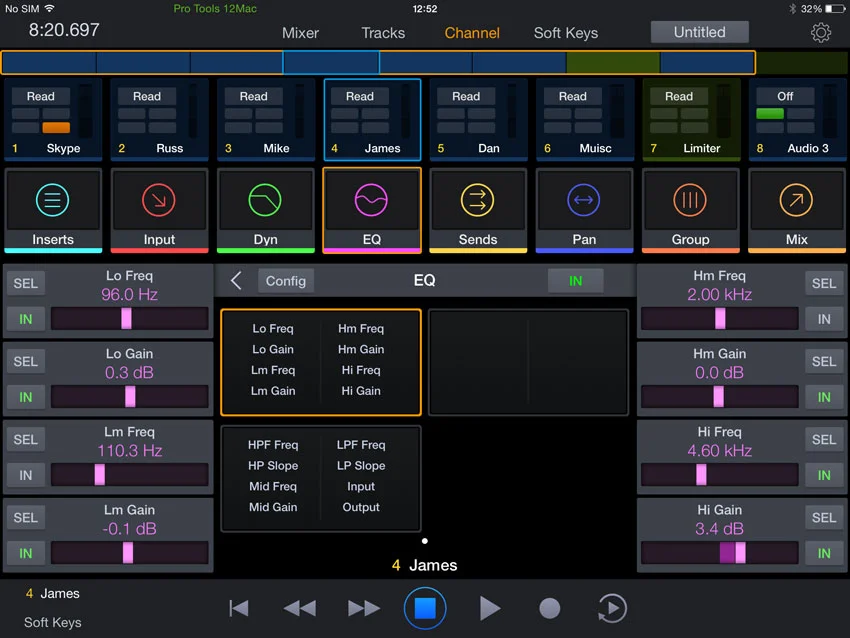Open the Inserts channel function

53,210
